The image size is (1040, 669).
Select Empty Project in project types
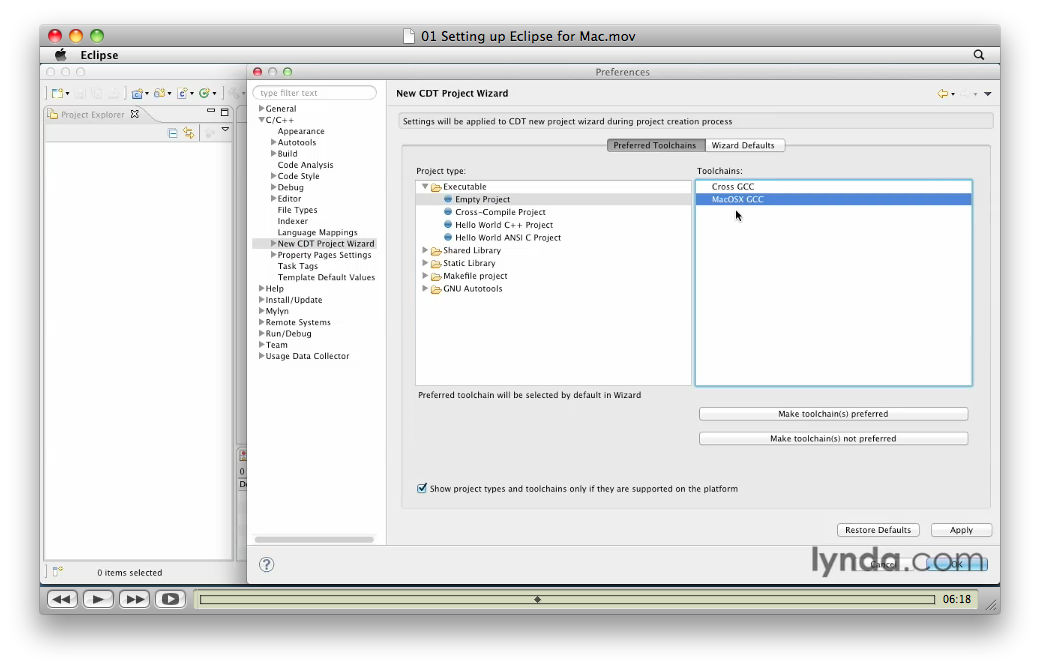(482, 199)
